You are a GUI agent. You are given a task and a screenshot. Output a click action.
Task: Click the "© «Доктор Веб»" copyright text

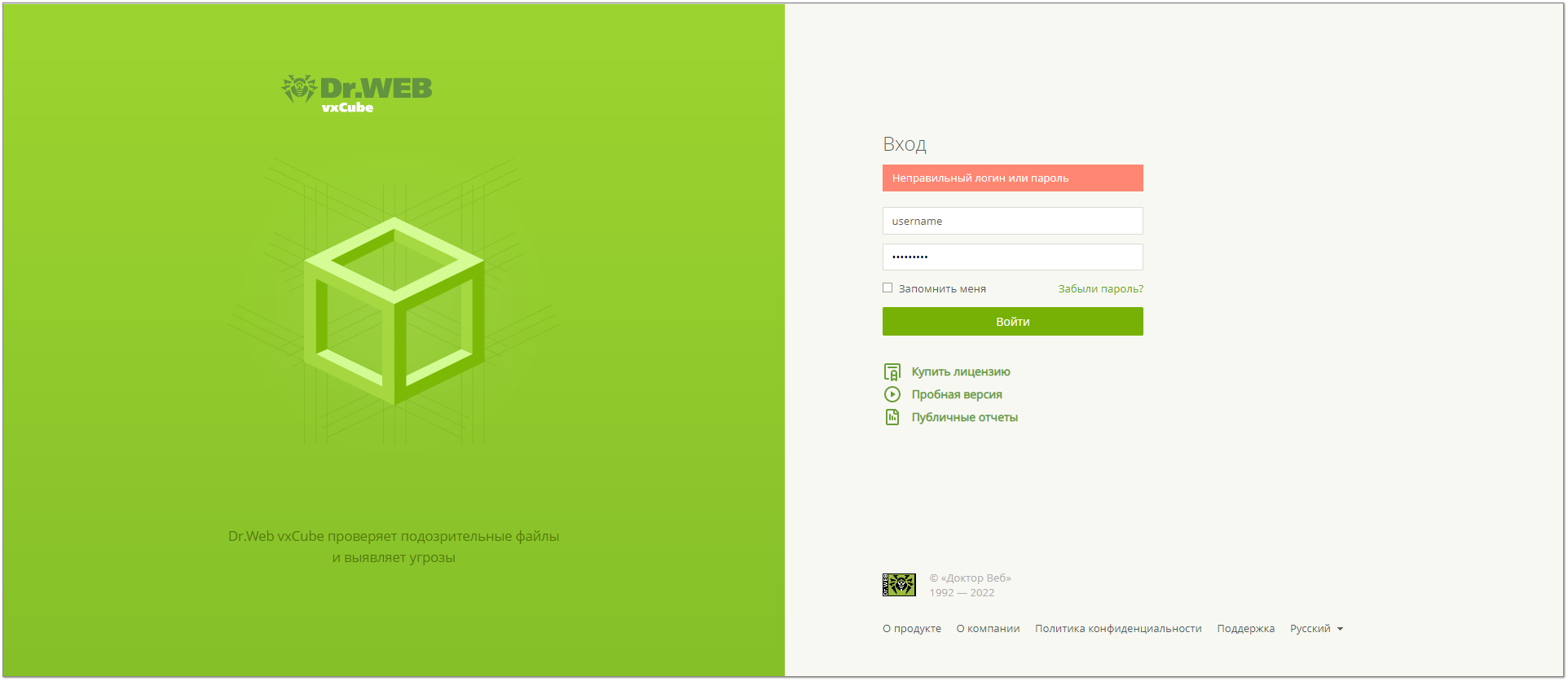click(x=970, y=578)
